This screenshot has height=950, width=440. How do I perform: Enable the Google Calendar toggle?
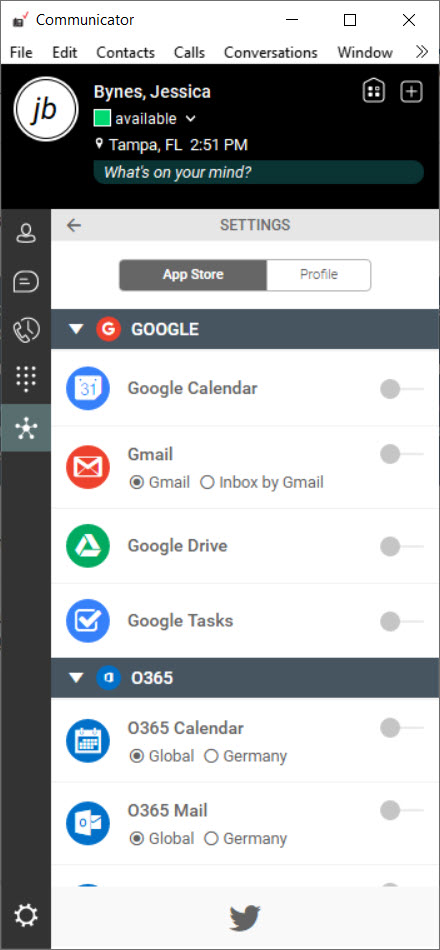[401, 389]
